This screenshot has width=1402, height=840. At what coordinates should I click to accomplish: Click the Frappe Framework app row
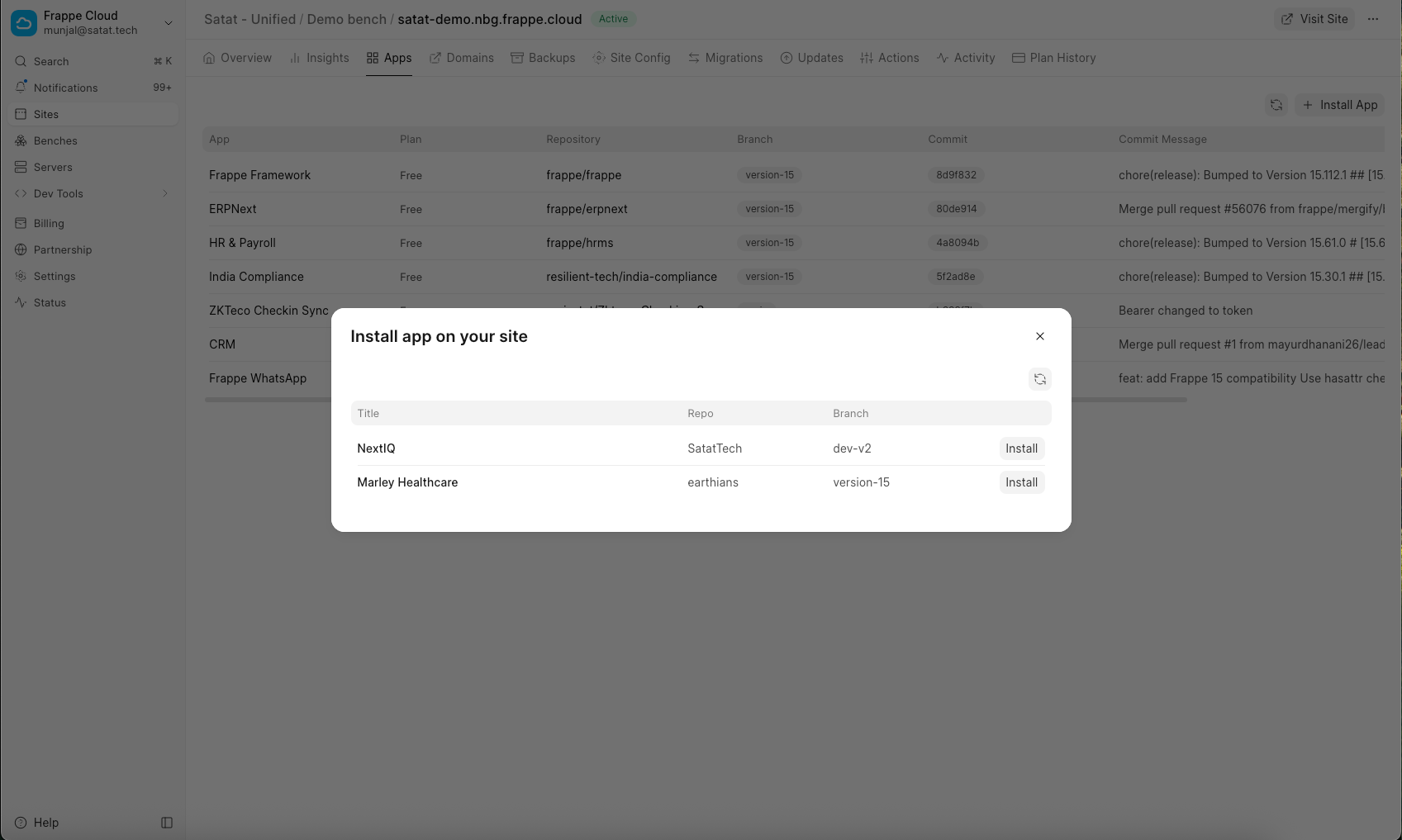(793, 175)
